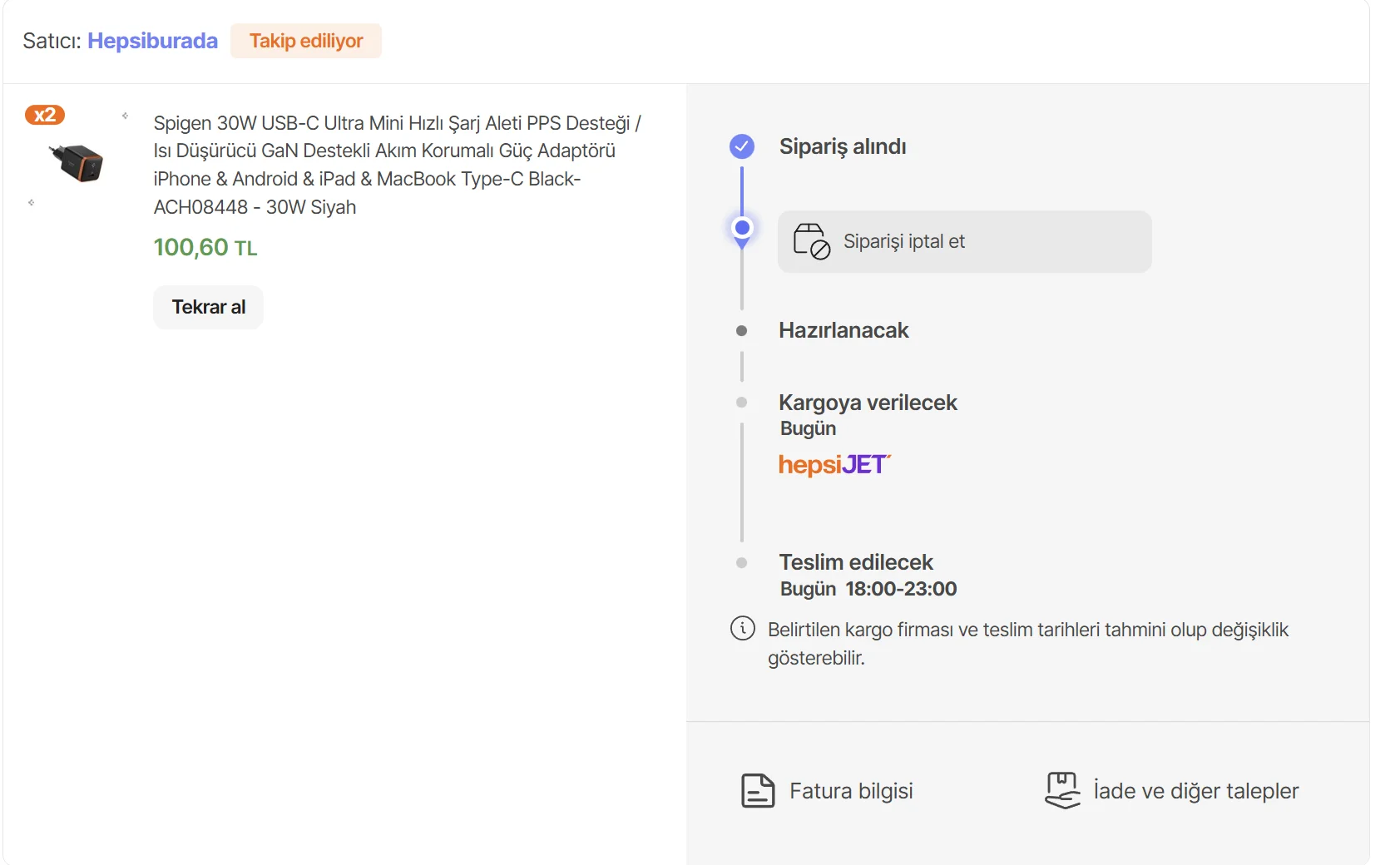This screenshot has height=865, width=1400.
Task: Click the blue order received checkmark
Action: coord(742,146)
